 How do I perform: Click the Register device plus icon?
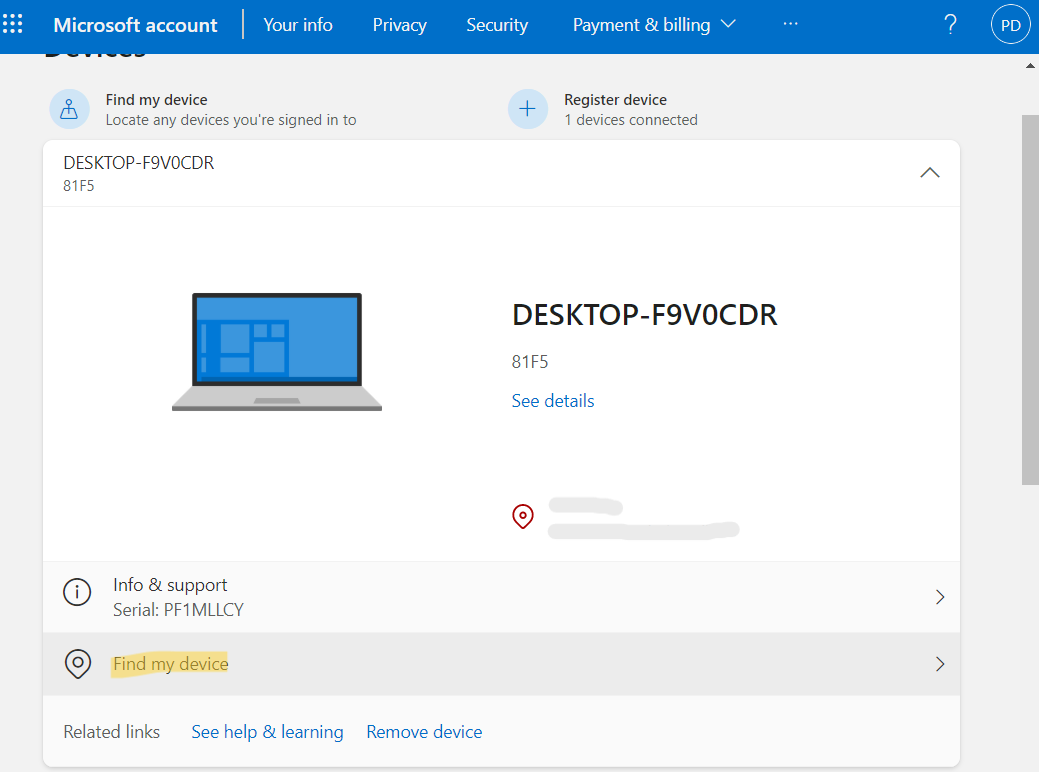(527, 109)
